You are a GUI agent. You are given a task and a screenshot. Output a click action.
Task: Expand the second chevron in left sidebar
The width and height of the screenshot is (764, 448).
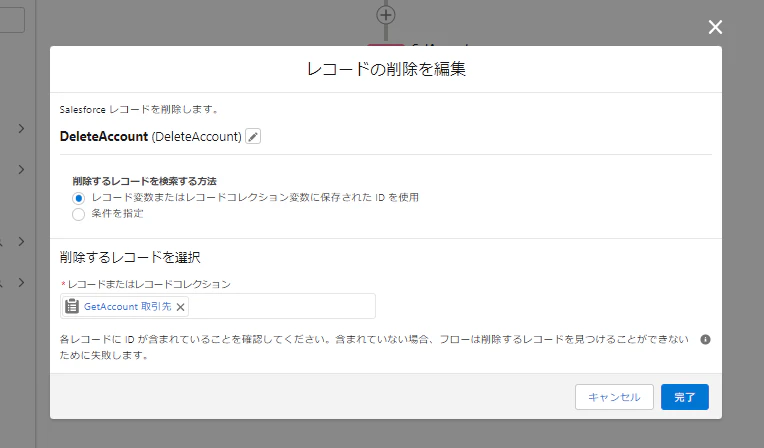tap(21, 170)
